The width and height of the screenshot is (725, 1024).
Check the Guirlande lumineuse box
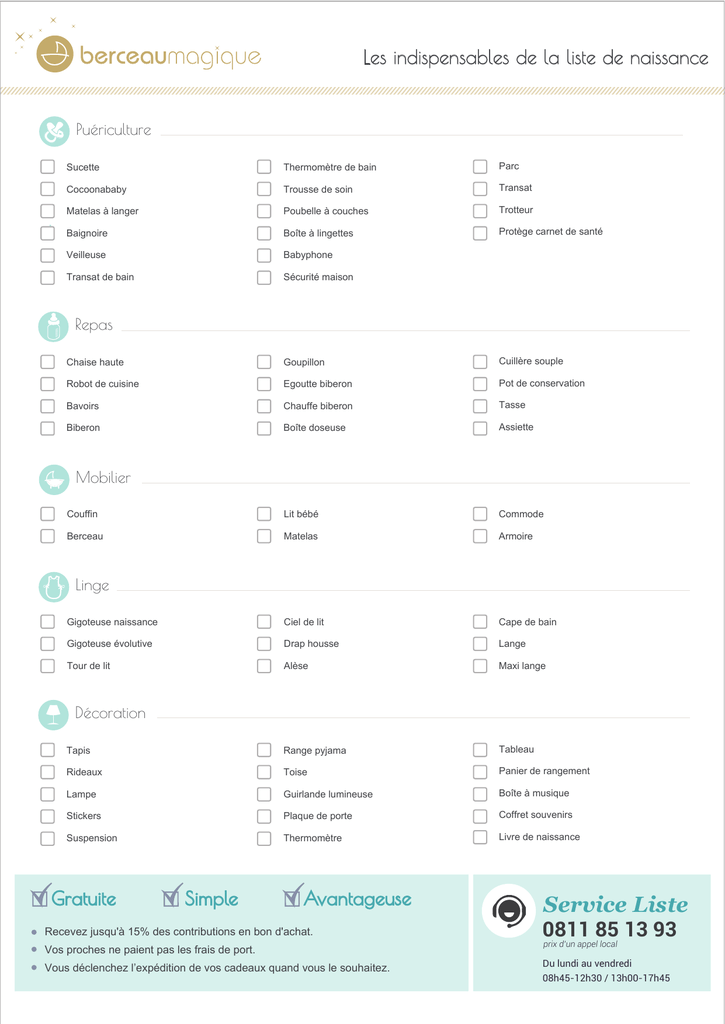(x=264, y=794)
